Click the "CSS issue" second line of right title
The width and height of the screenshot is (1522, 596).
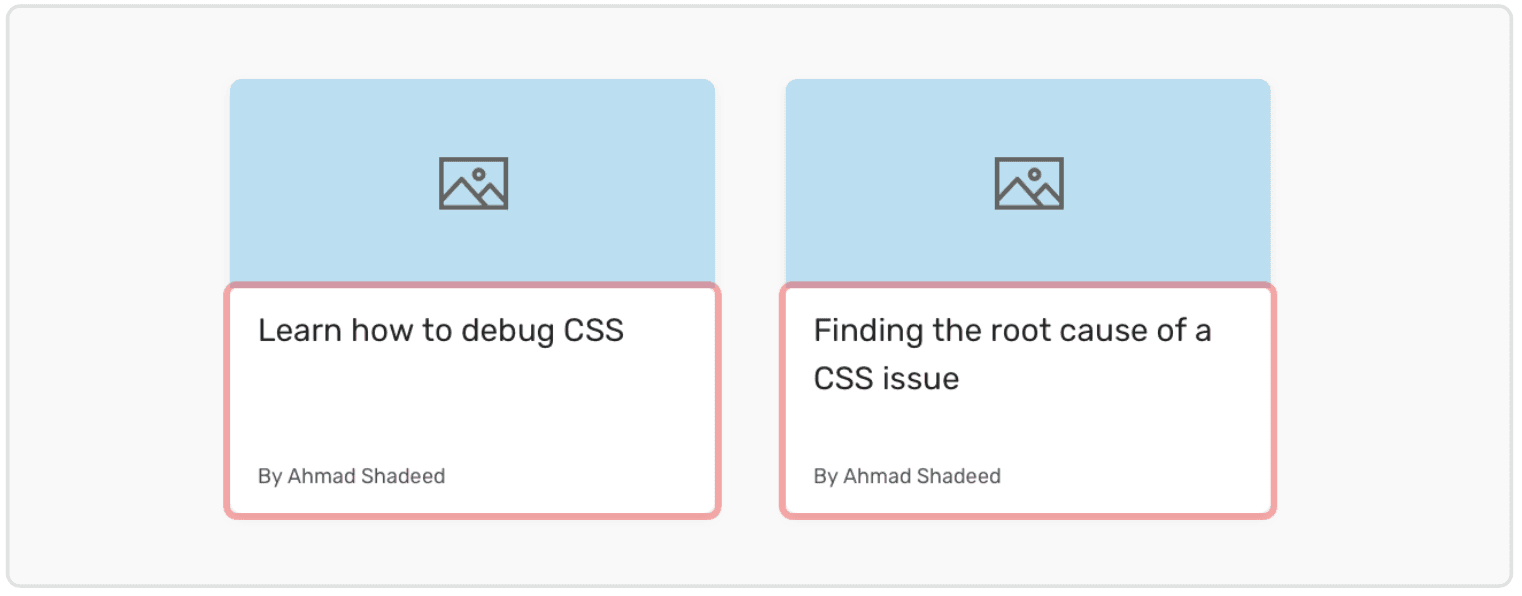pyautogui.click(x=886, y=379)
